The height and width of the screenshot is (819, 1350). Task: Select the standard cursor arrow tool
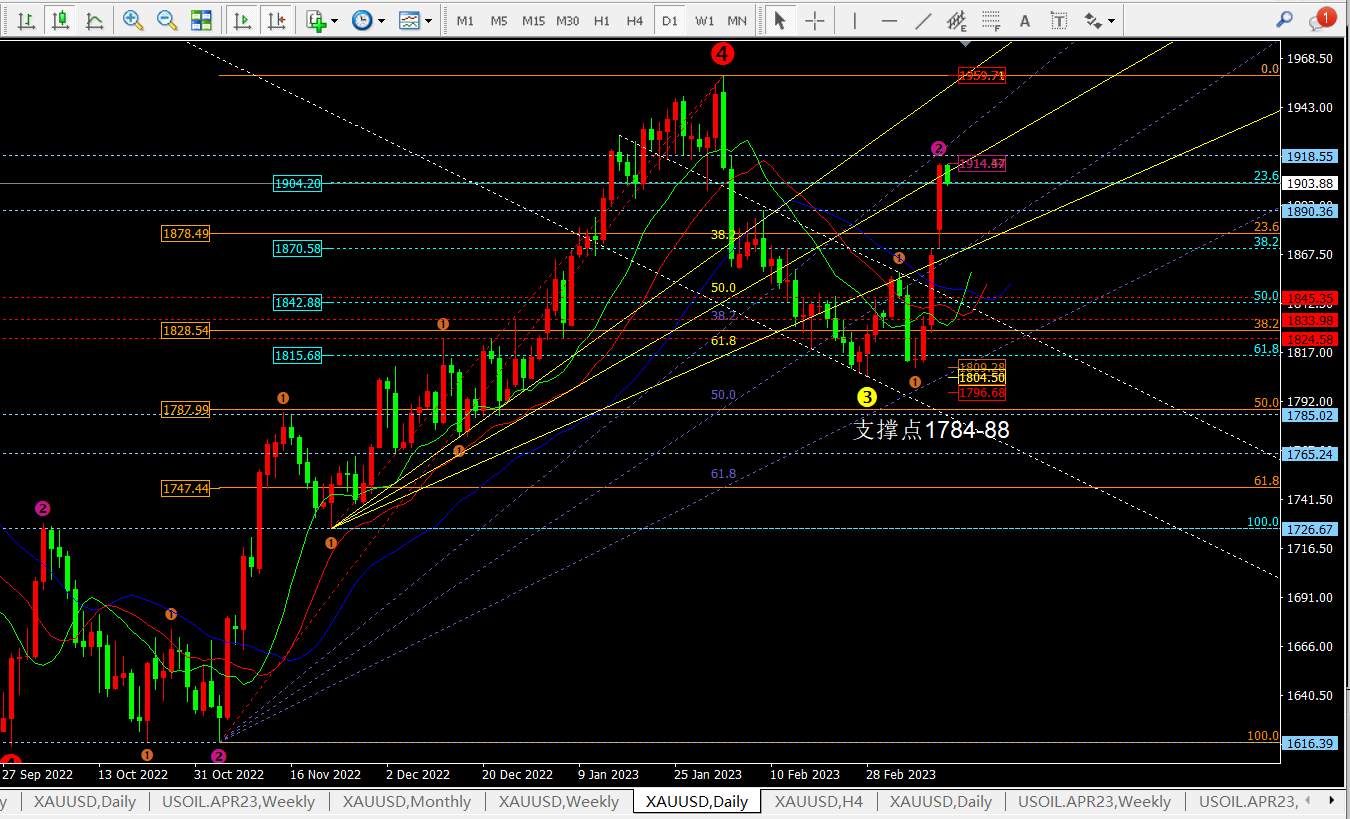click(780, 20)
